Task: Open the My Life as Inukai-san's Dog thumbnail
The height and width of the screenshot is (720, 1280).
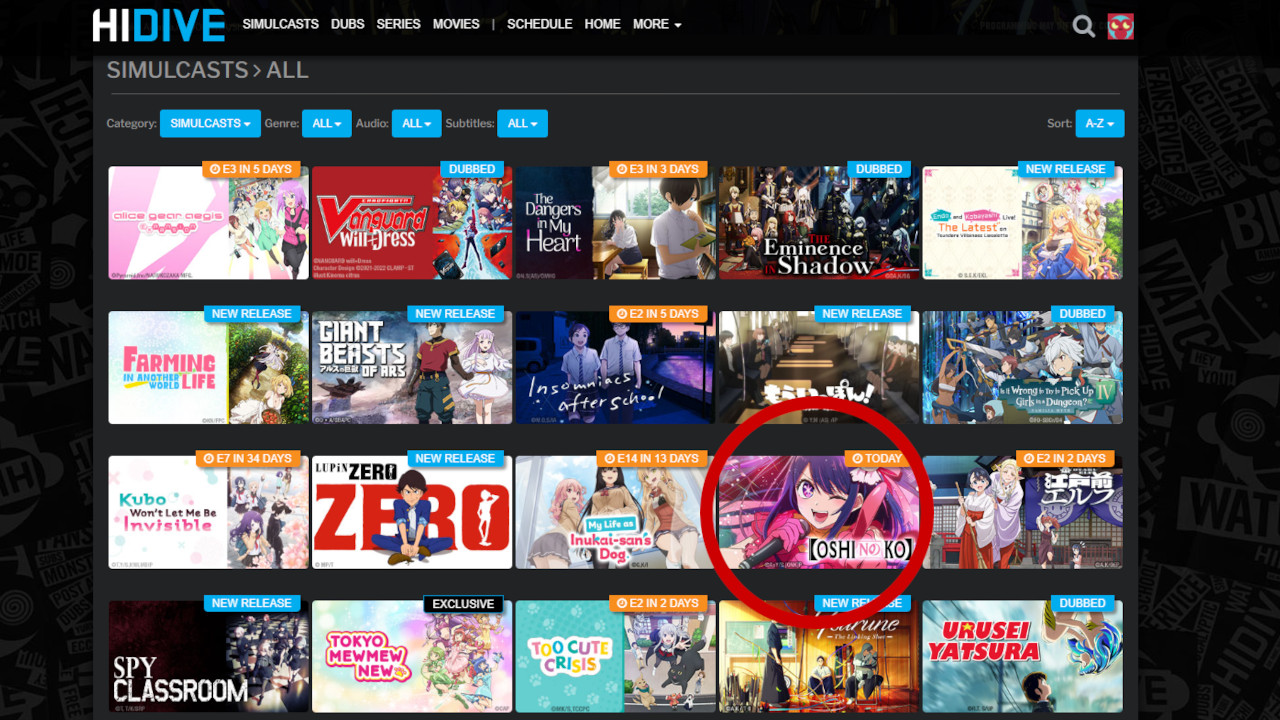Action: [x=615, y=512]
